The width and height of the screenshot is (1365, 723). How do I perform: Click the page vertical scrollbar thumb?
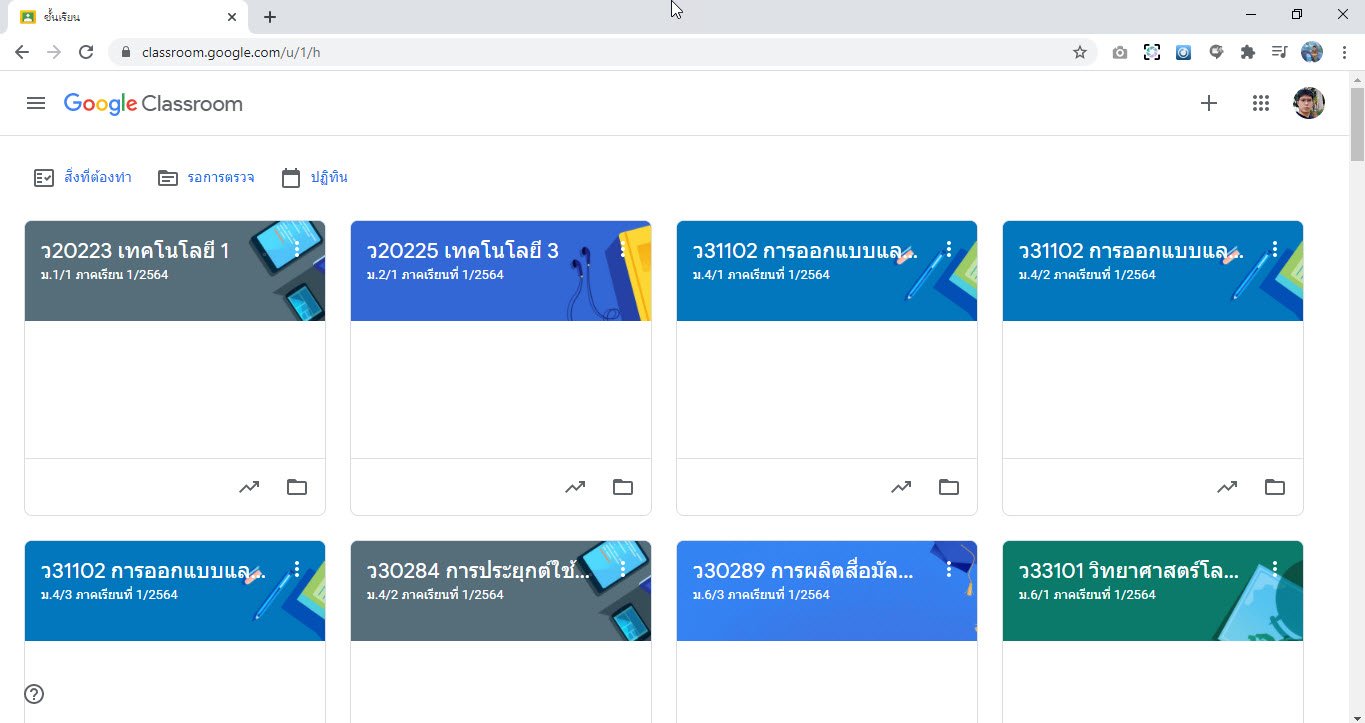pos(1357,124)
